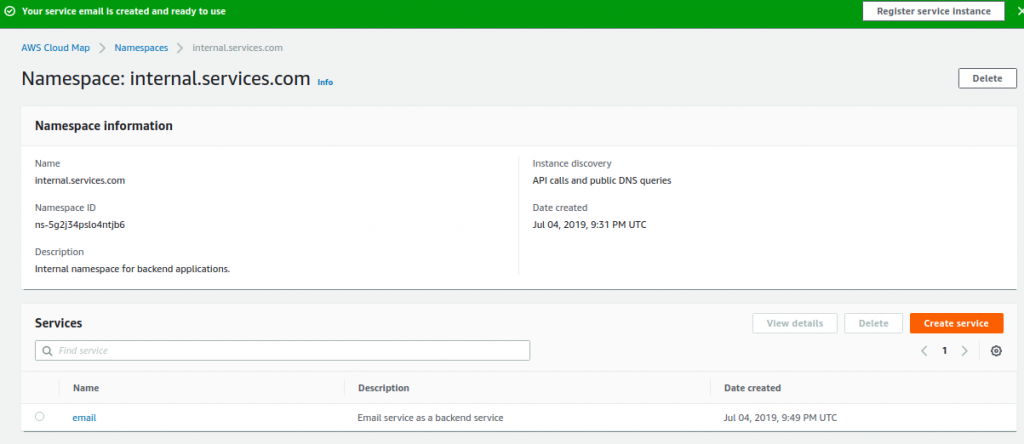Image resolution: width=1024 pixels, height=444 pixels.
Task: Click the Info link beside namespace title
Action: 325,82
